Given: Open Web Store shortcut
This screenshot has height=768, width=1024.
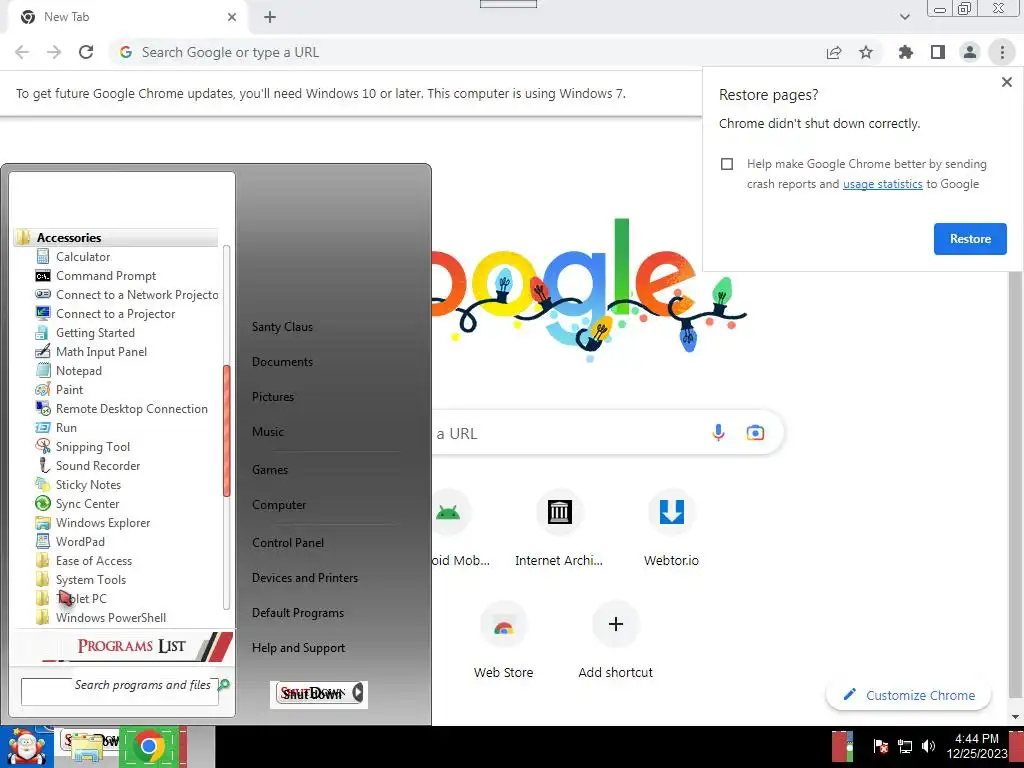Looking at the screenshot, I should 504,640.
